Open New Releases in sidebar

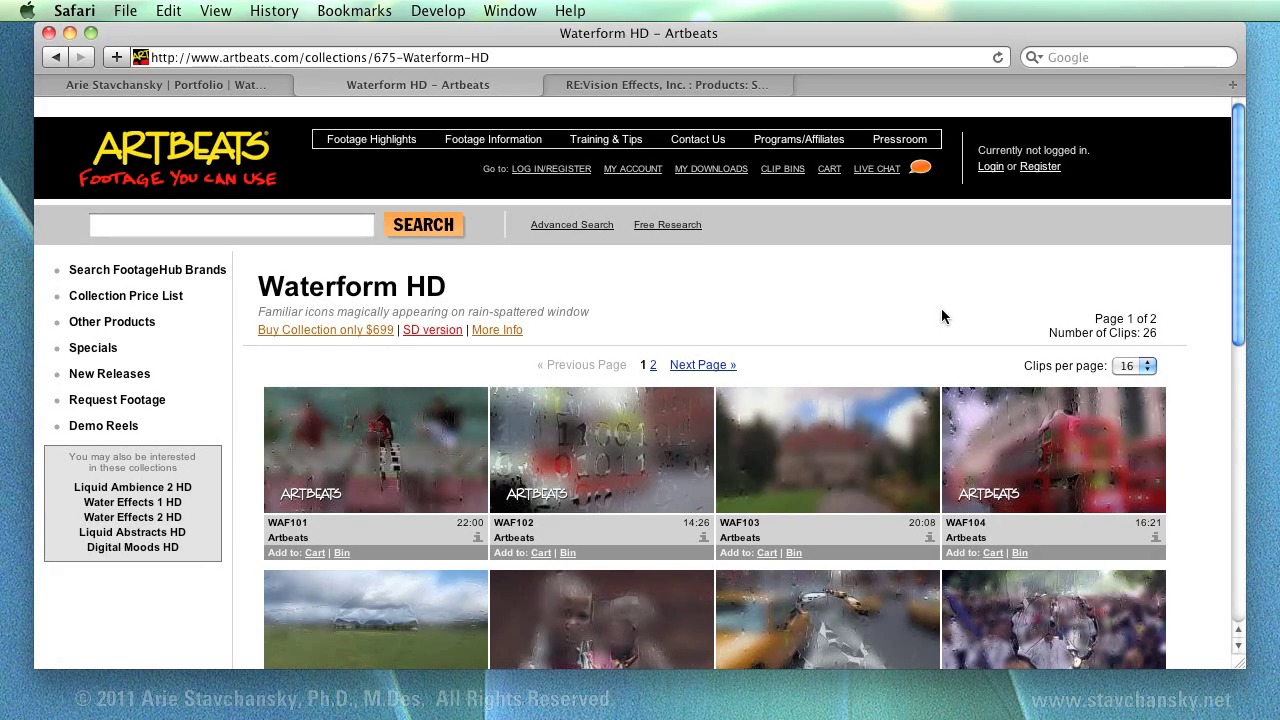click(x=109, y=374)
